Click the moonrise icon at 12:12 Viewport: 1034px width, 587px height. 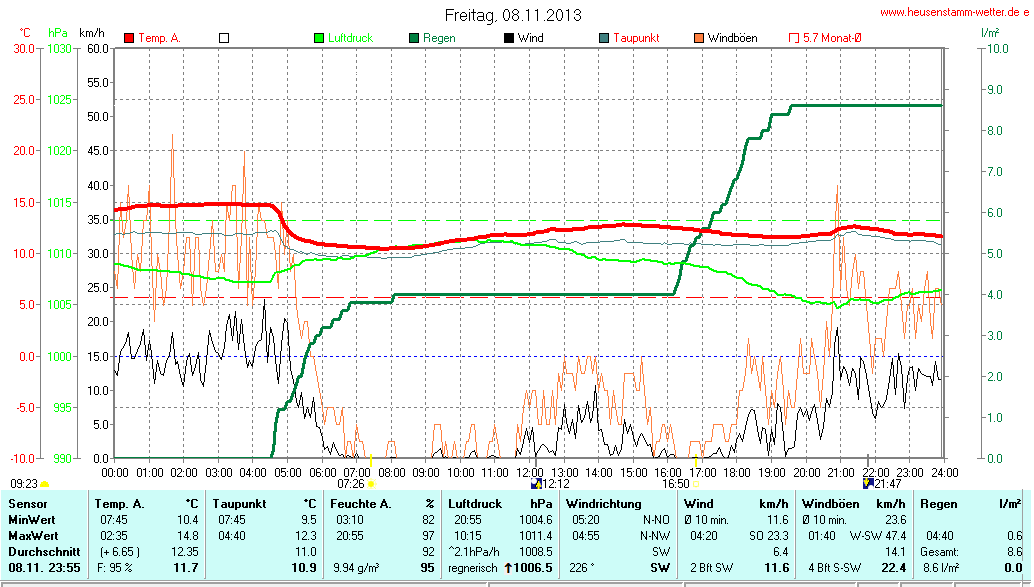pos(536,483)
